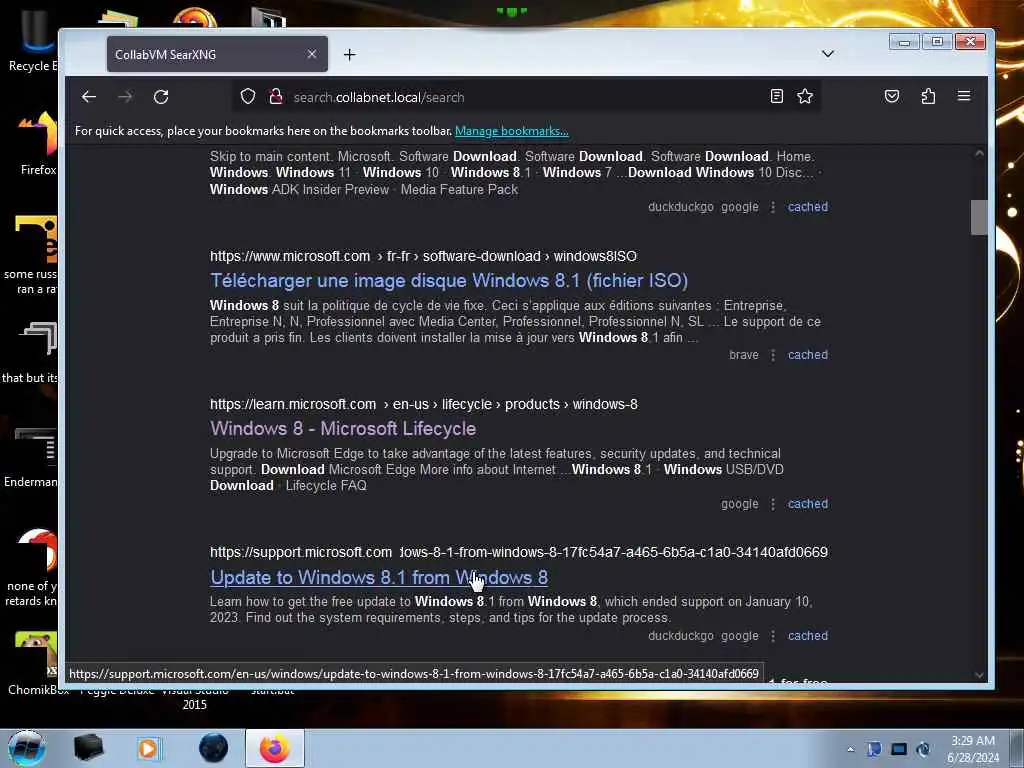Open Télécharger une image disque Windows 8.1 result
1024x768 pixels.
tap(449, 281)
